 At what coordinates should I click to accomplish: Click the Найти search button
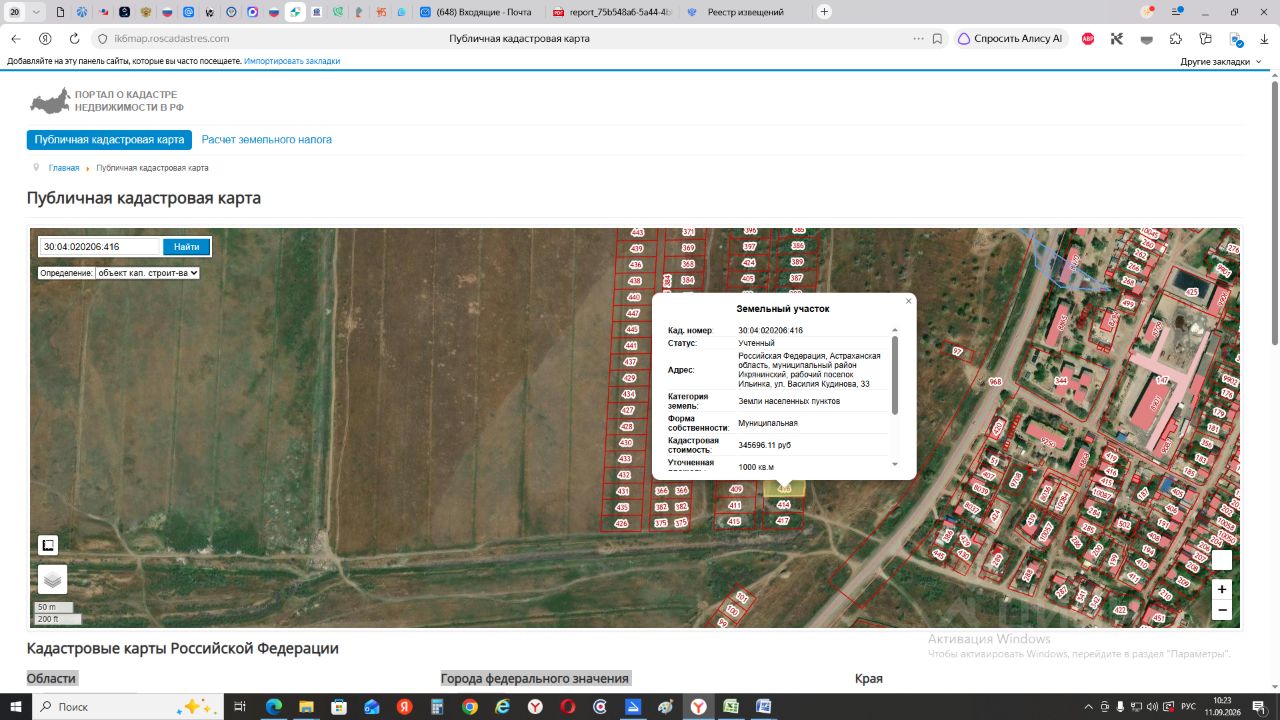click(x=187, y=247)
